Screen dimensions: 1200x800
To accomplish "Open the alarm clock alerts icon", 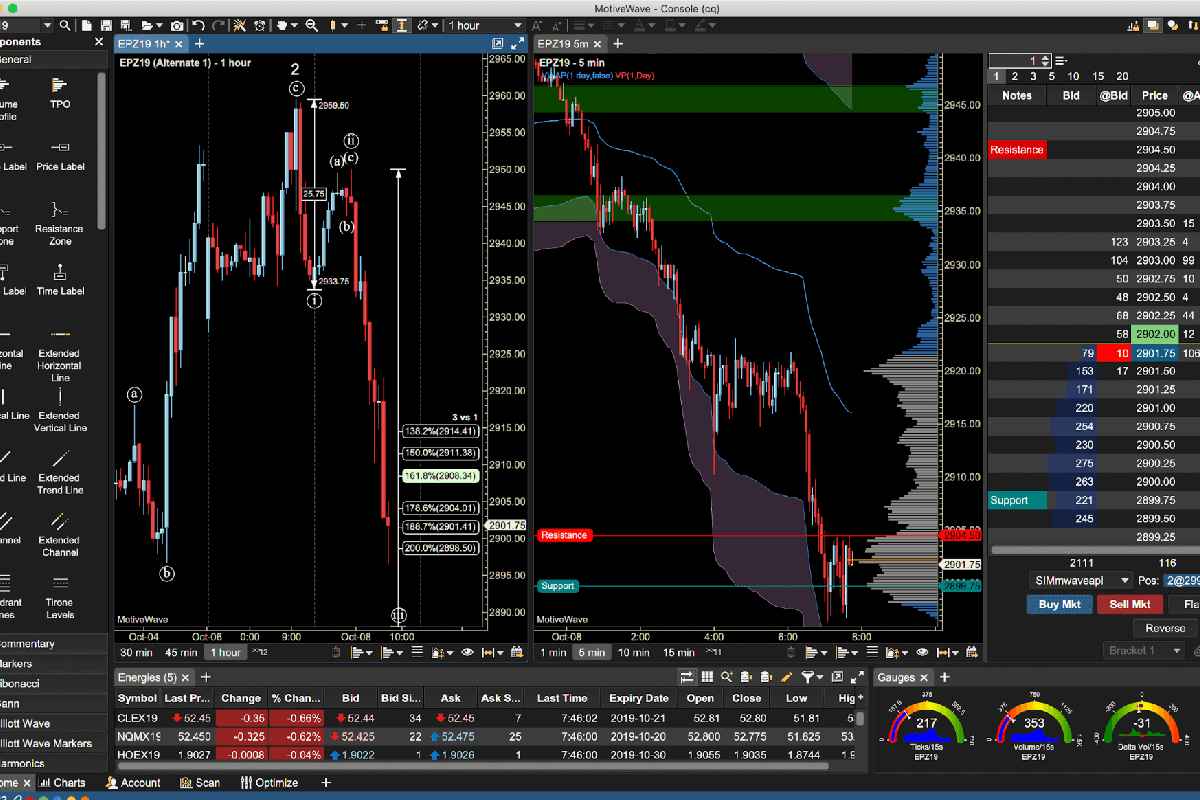I will click(x=259, y=25).
